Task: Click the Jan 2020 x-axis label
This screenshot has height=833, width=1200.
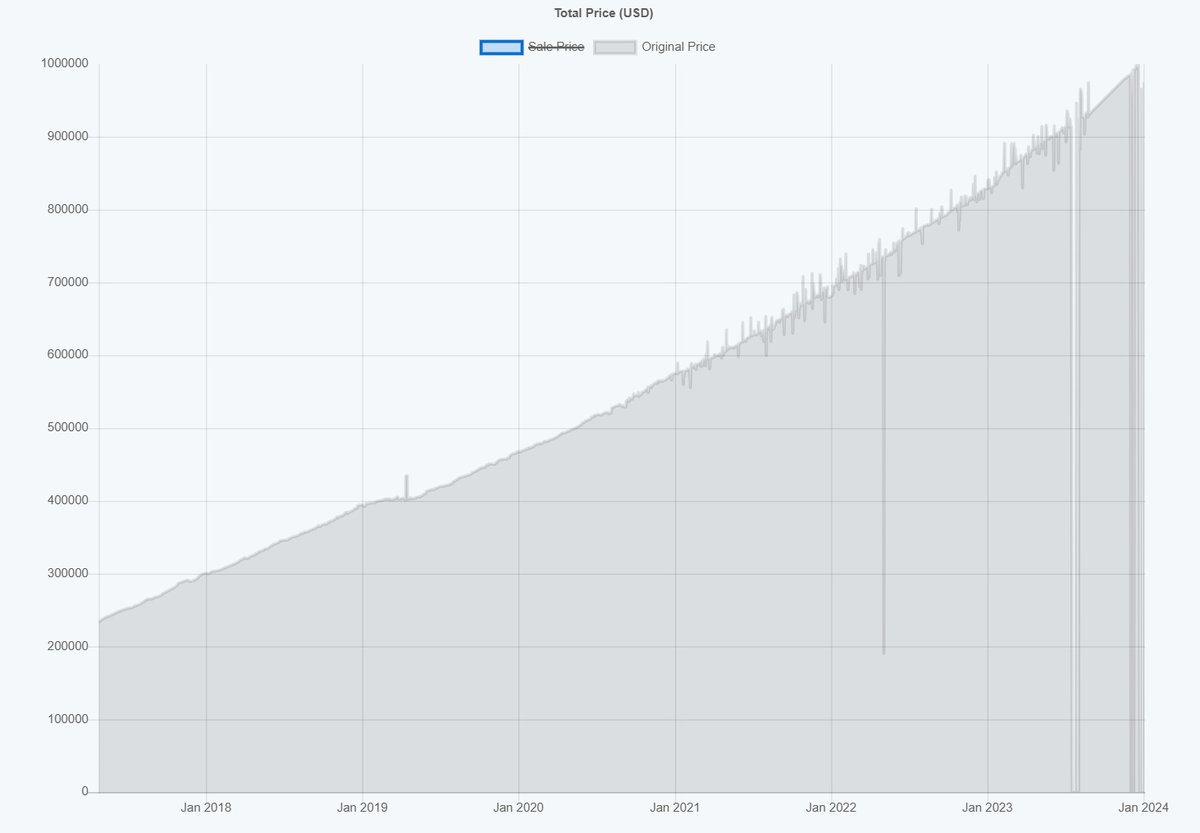Action: coord(518,808)
